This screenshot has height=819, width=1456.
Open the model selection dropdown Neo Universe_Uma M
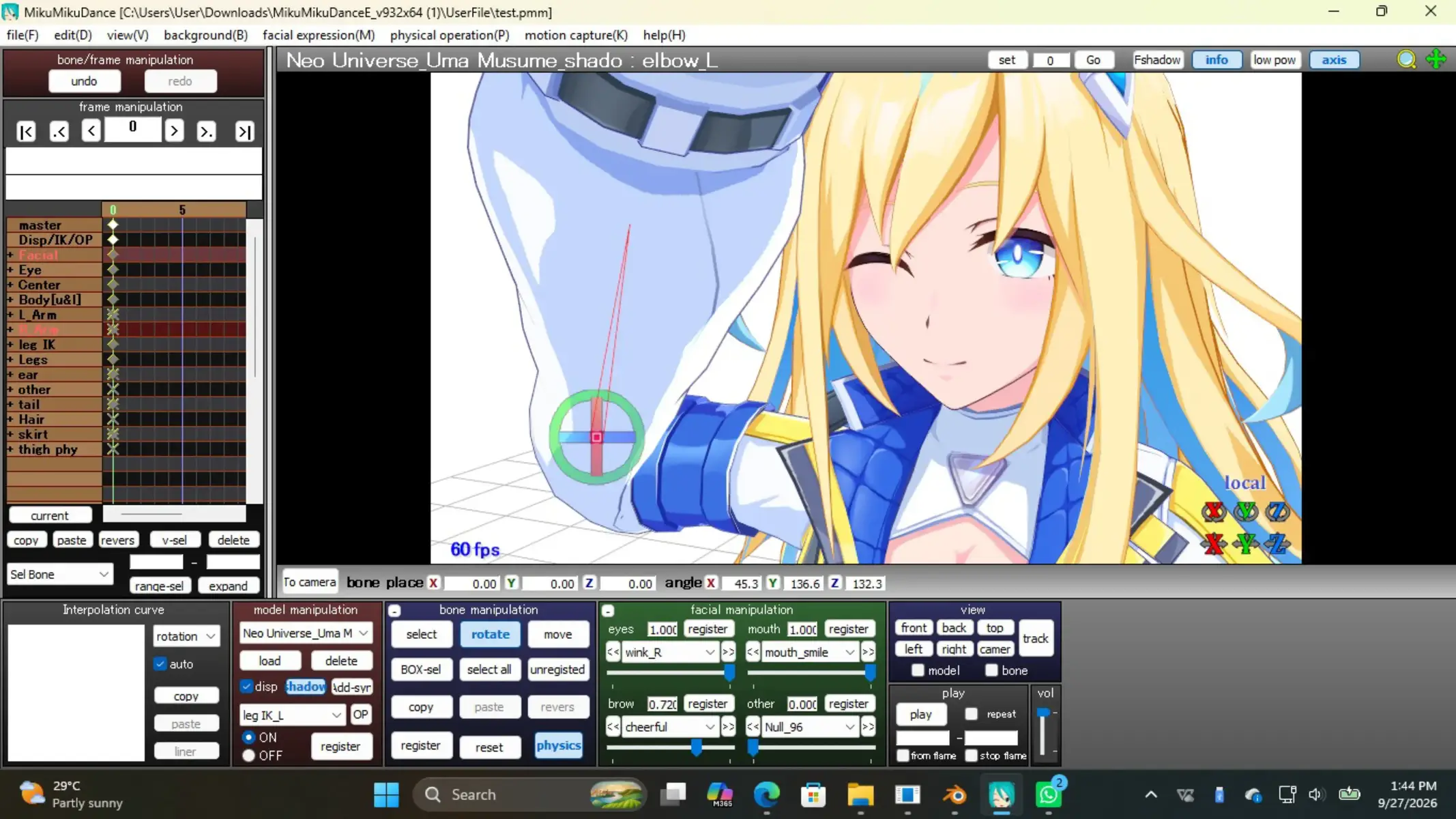click(305, 633)
